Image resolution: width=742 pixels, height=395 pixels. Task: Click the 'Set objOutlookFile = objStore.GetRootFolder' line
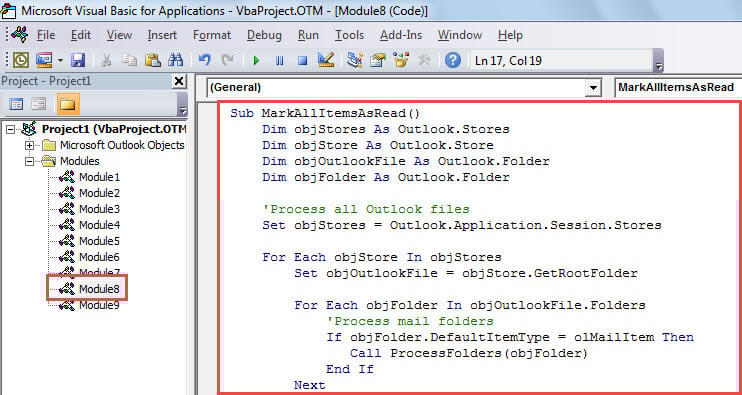466,273
